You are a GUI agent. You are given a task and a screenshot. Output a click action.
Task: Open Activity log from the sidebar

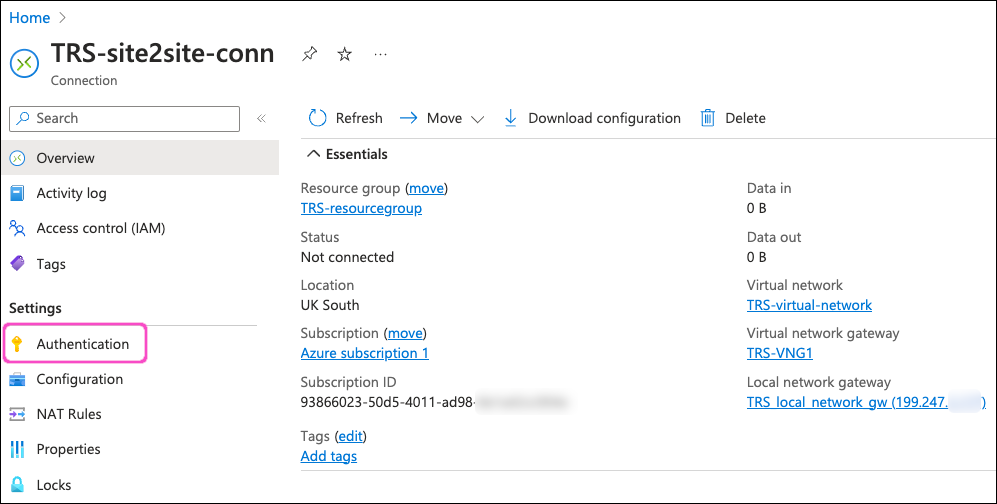pos(71,193)
